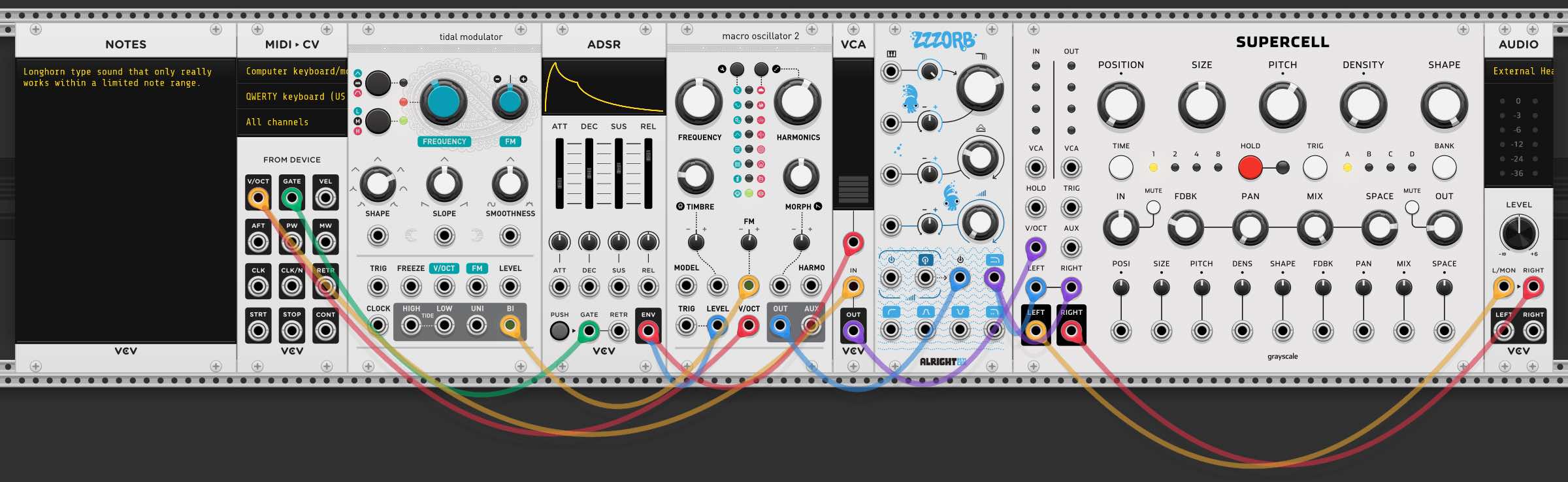Click the ADSR SUS slider
Viewport: 1568px width, 482px height.
(x=619, y=174)
